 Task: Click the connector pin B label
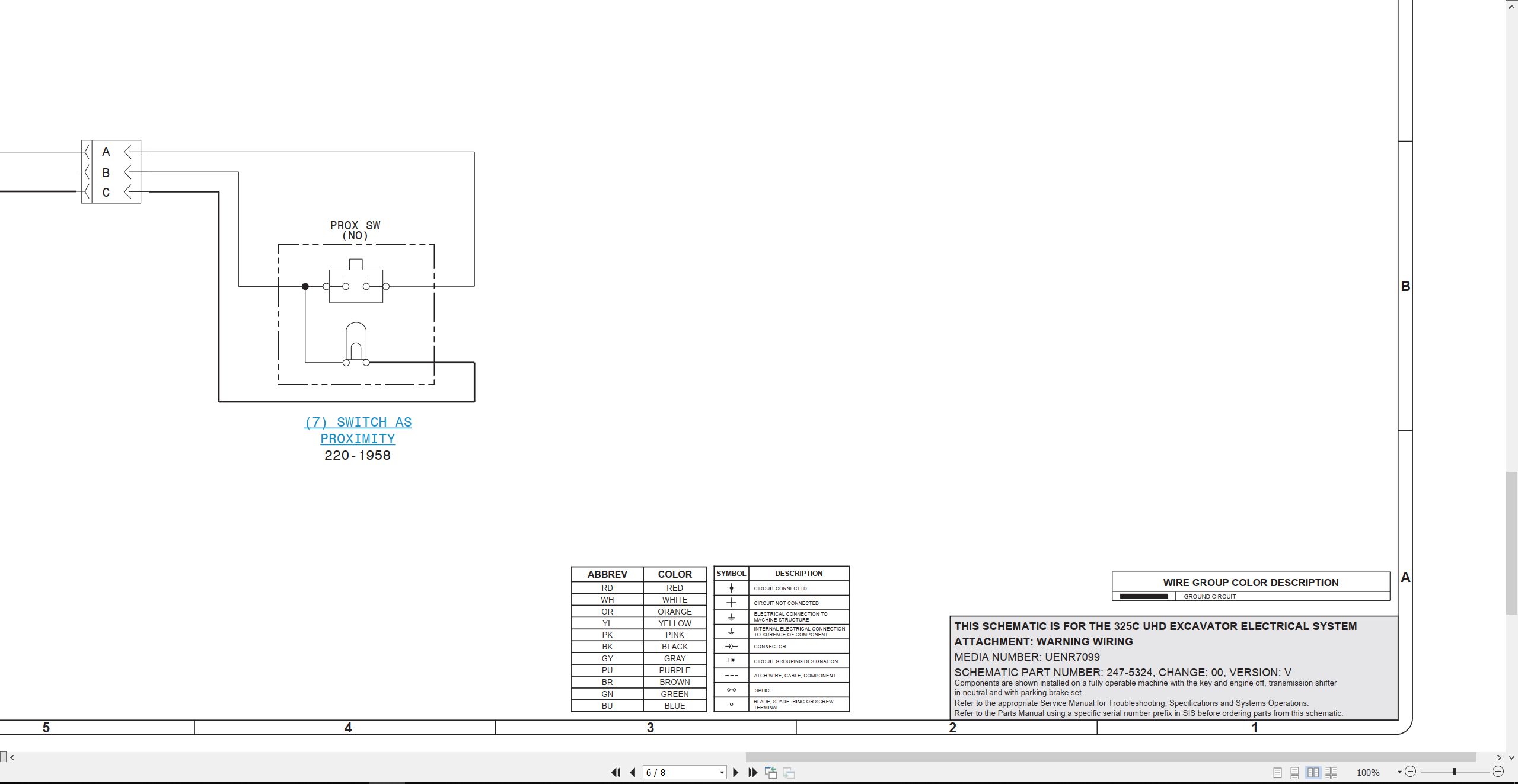[106, 173]
